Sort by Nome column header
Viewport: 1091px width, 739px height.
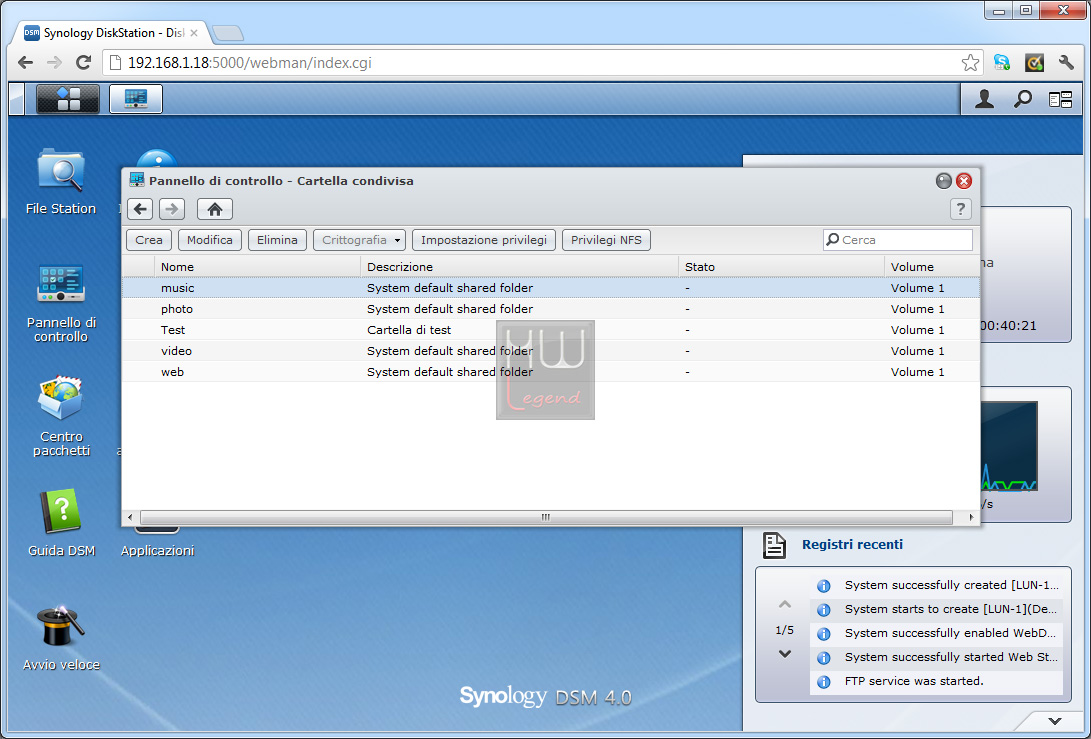tap(257, 267)
